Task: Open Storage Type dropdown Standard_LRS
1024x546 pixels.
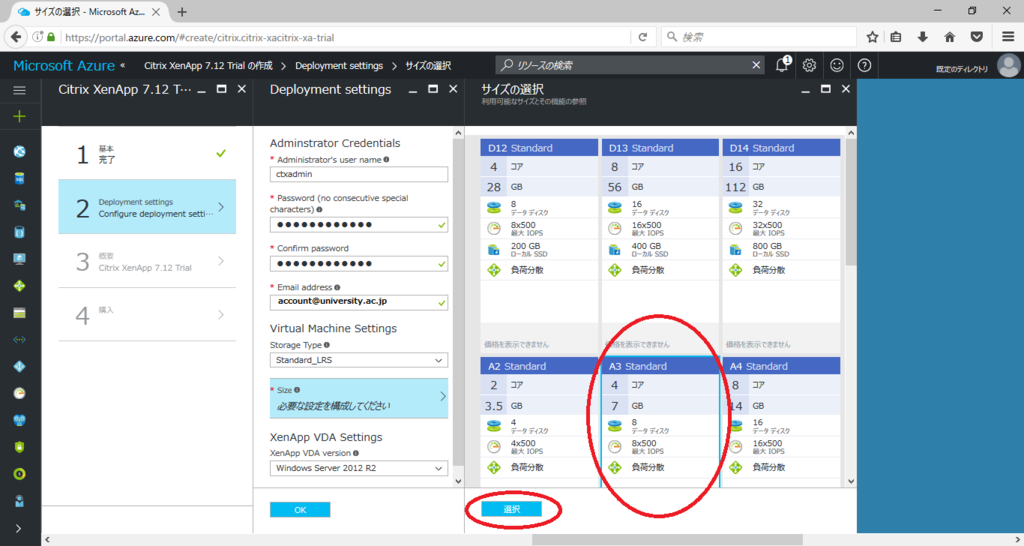Action: coord(359,360)
